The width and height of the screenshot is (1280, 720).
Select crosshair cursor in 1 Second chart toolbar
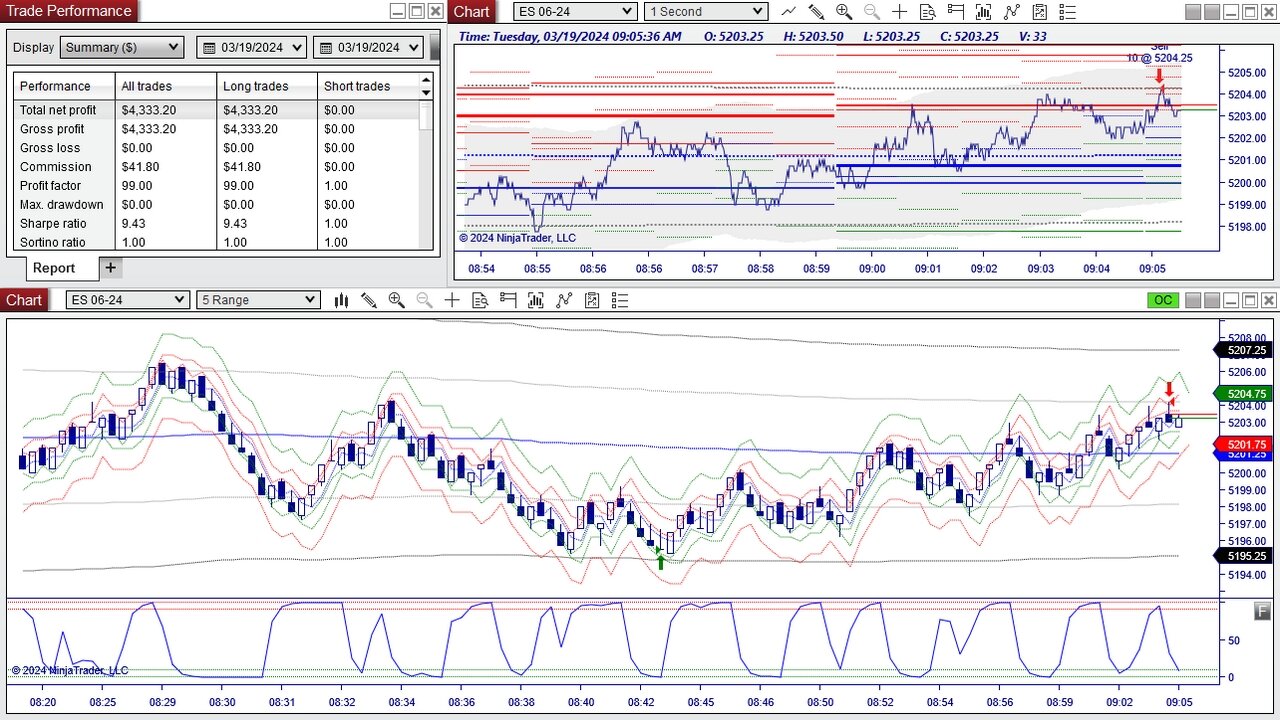(x=900, y=12)
